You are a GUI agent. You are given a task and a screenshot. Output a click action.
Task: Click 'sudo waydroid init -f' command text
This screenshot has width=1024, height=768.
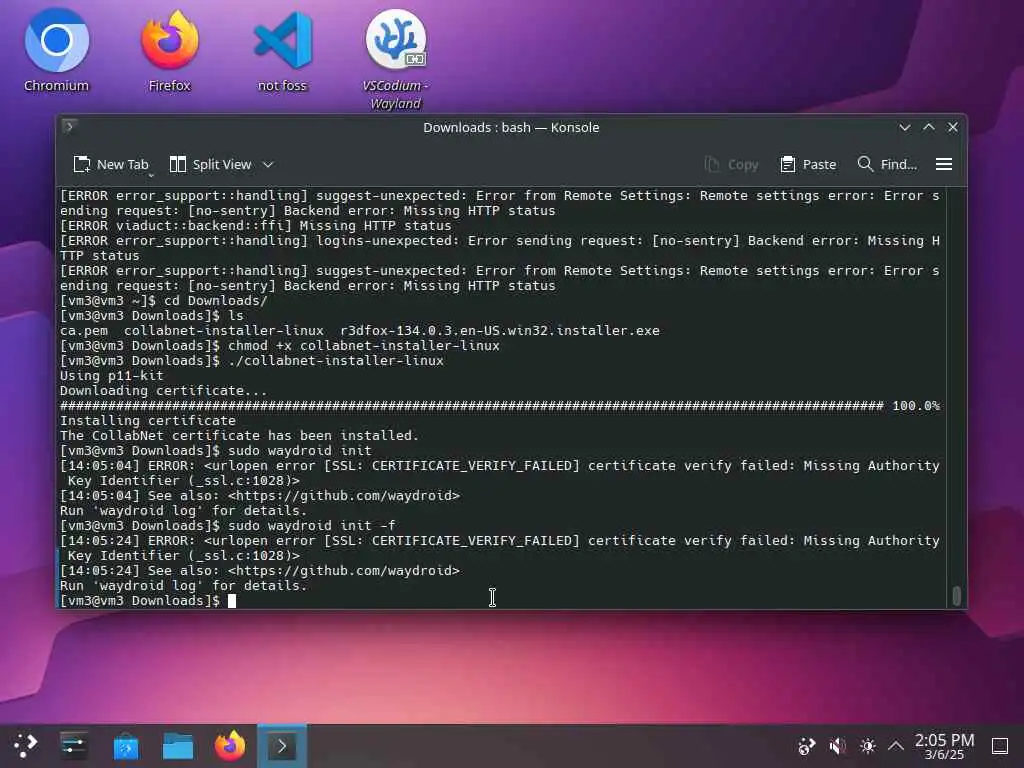(312, 526)
